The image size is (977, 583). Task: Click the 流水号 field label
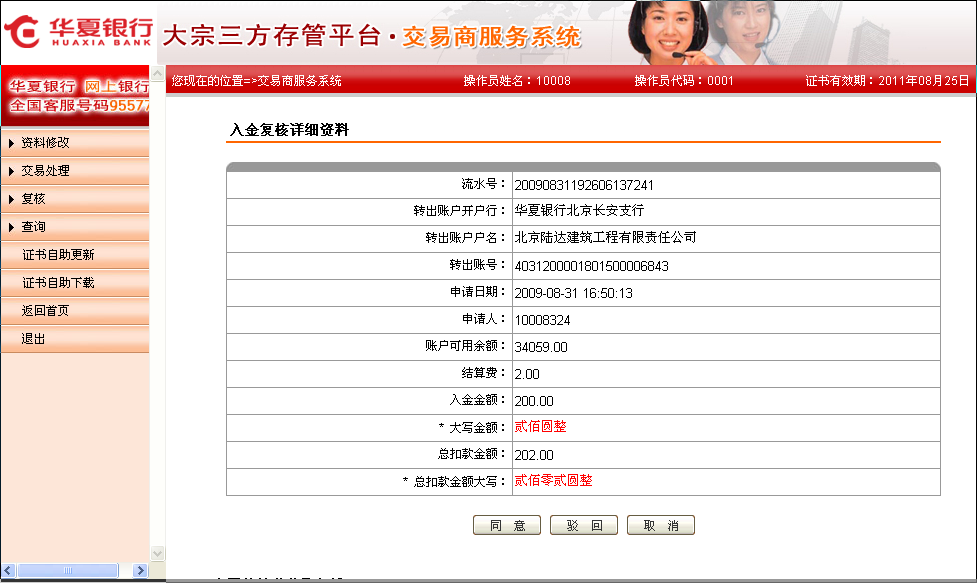pos(483,184)
